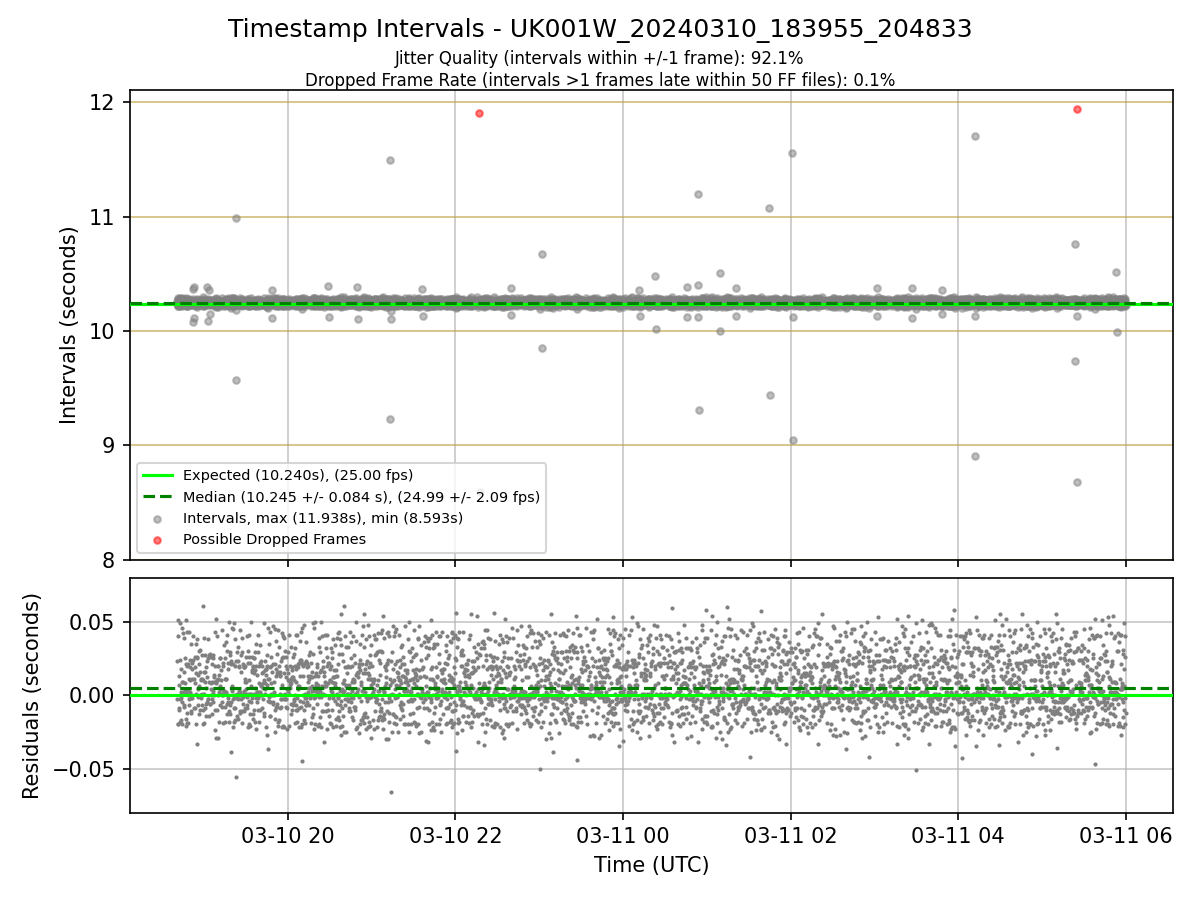Click the grey dot marker in the legend
Screen dimensions: 1200x900
158,518
